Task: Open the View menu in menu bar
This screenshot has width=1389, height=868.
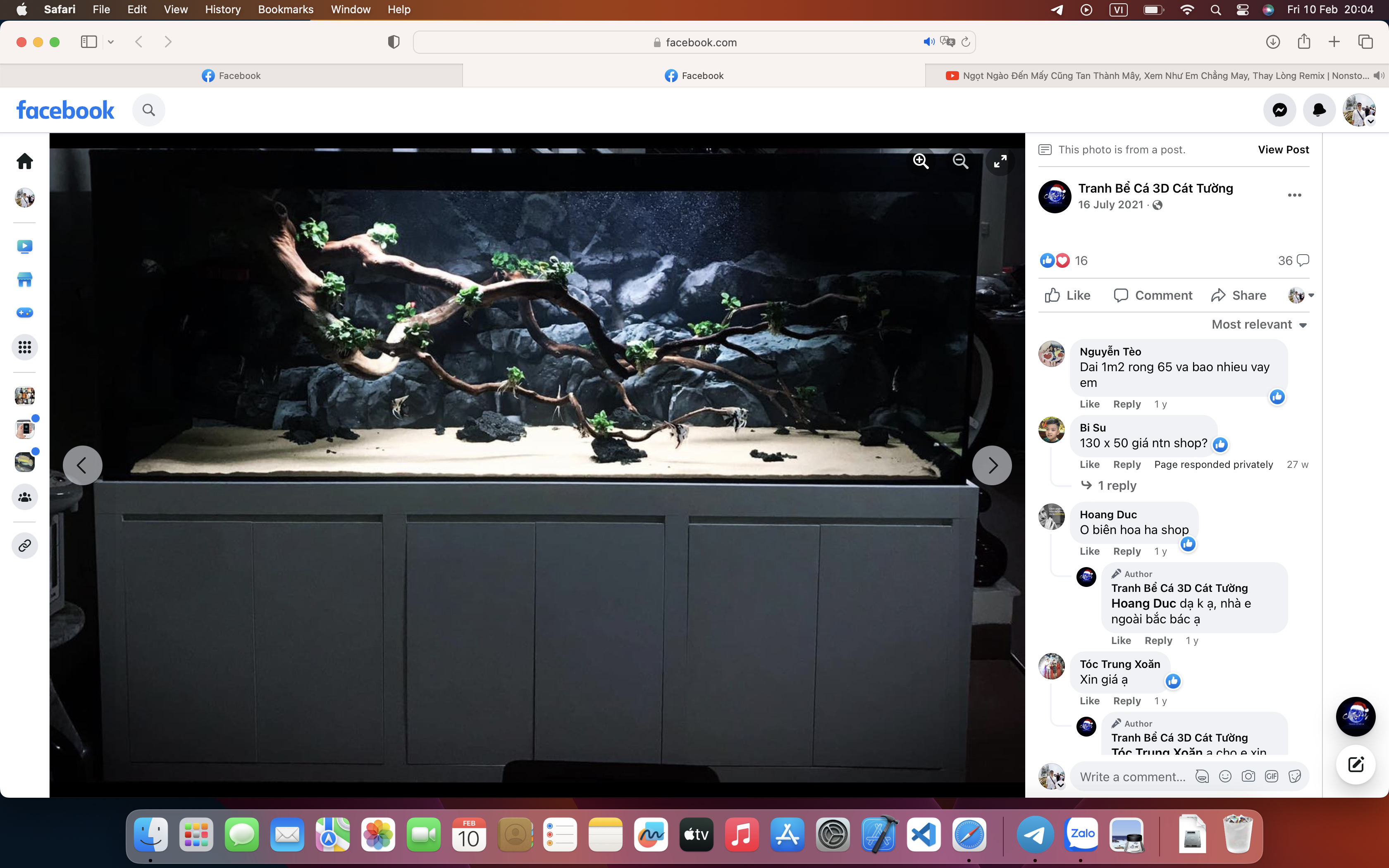Action: pos(176,10)
